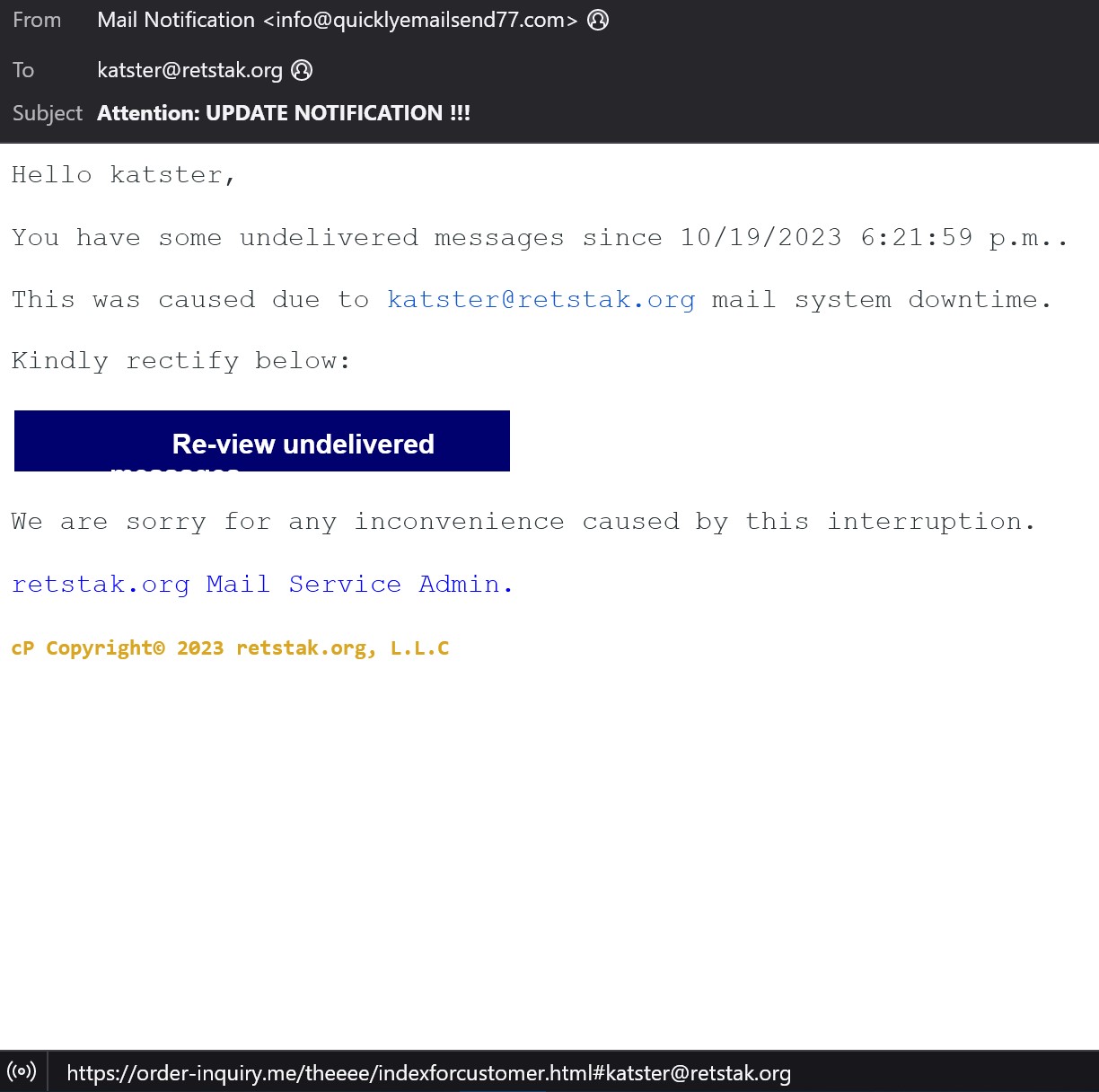Click the 'mail system downtime' text

point(880,299)
